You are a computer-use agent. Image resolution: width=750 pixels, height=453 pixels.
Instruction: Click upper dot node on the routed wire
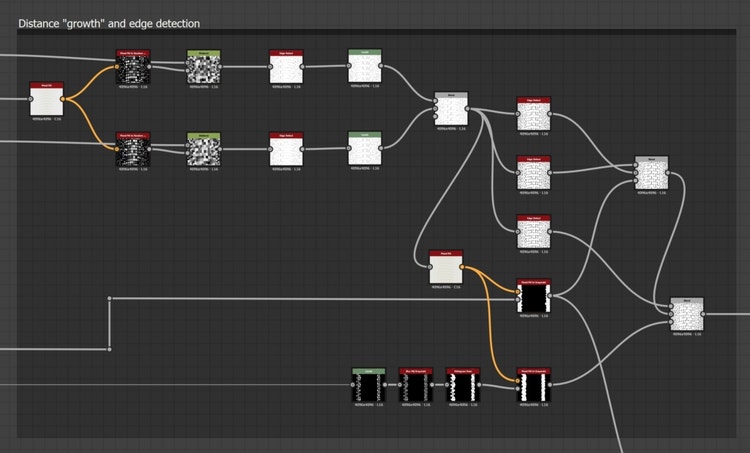pyautogui.click(x=110, y=298)
